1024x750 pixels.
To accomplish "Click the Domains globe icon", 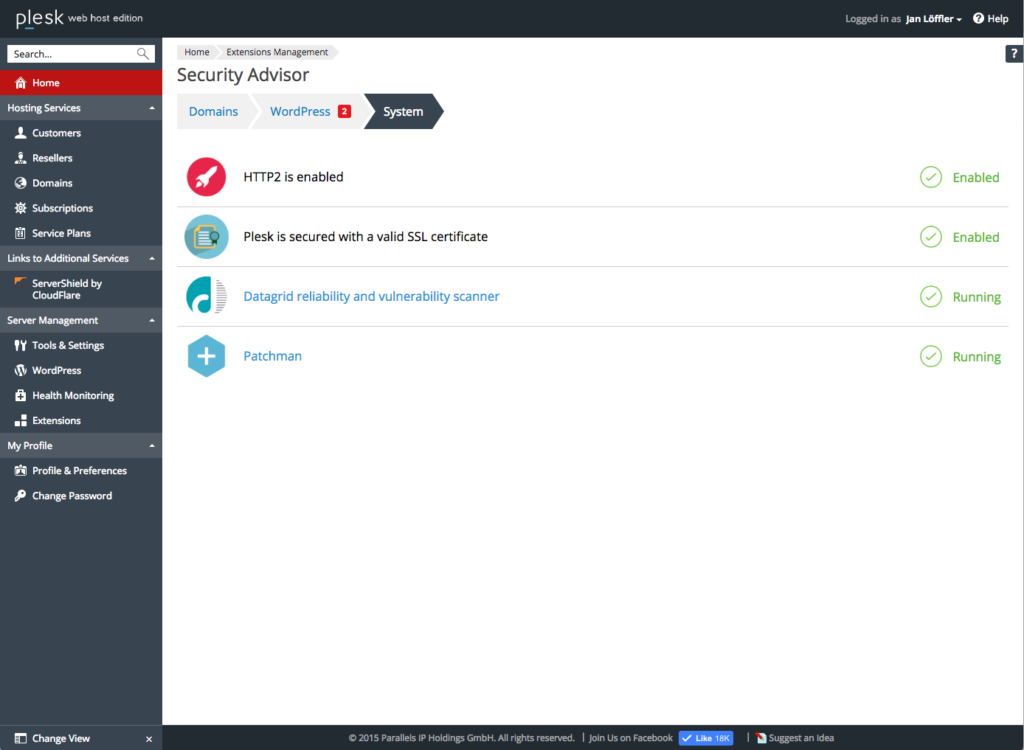I will (20, 183).
